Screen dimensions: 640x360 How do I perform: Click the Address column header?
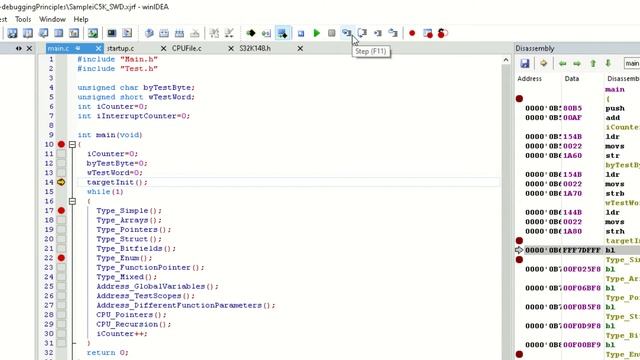tap(529, 79)
